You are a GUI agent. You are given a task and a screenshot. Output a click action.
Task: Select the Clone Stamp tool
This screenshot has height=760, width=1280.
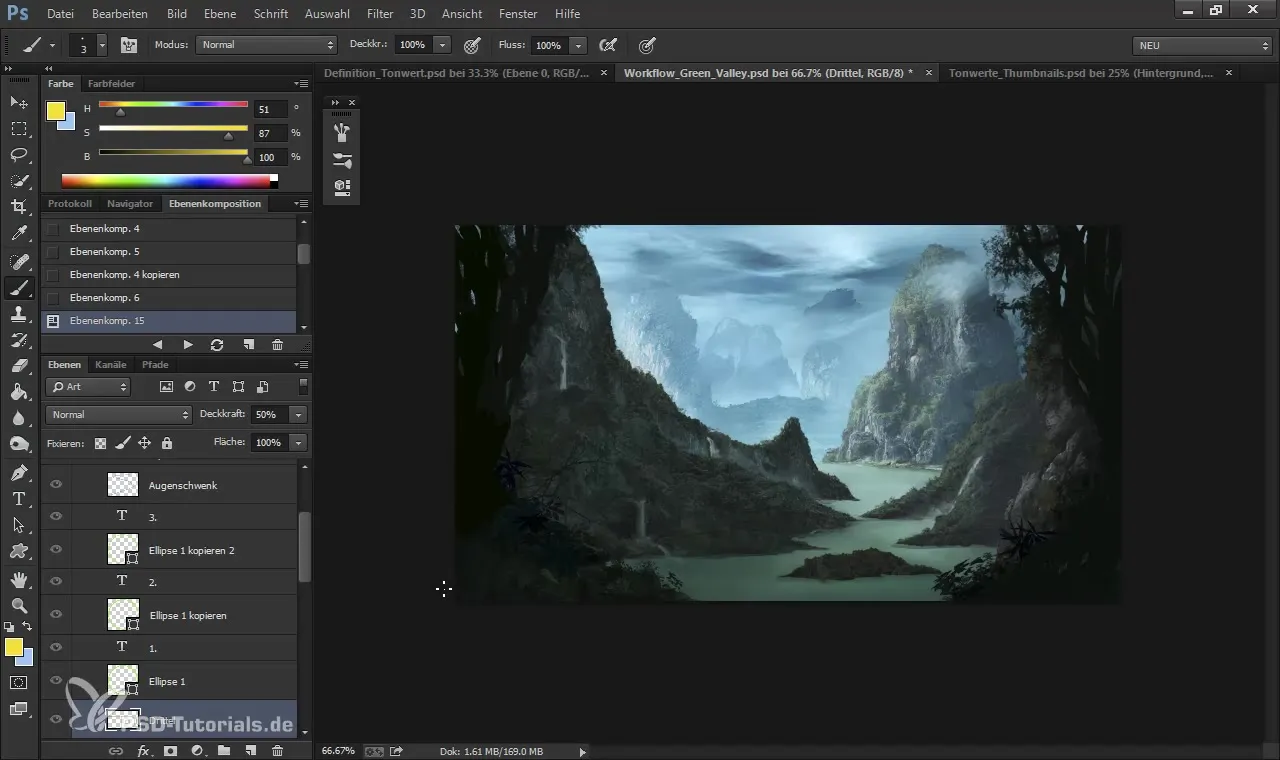(18, 314)
